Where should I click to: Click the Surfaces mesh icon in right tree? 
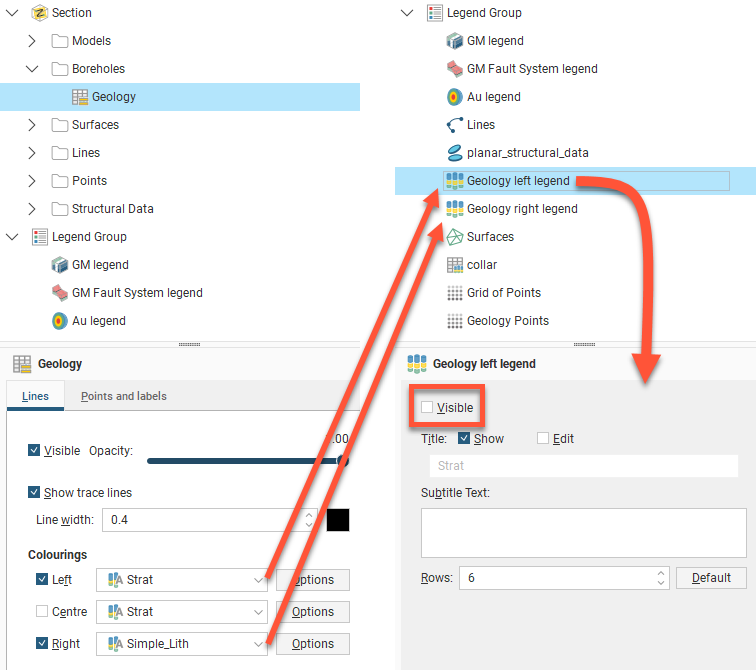click(455, 237)
